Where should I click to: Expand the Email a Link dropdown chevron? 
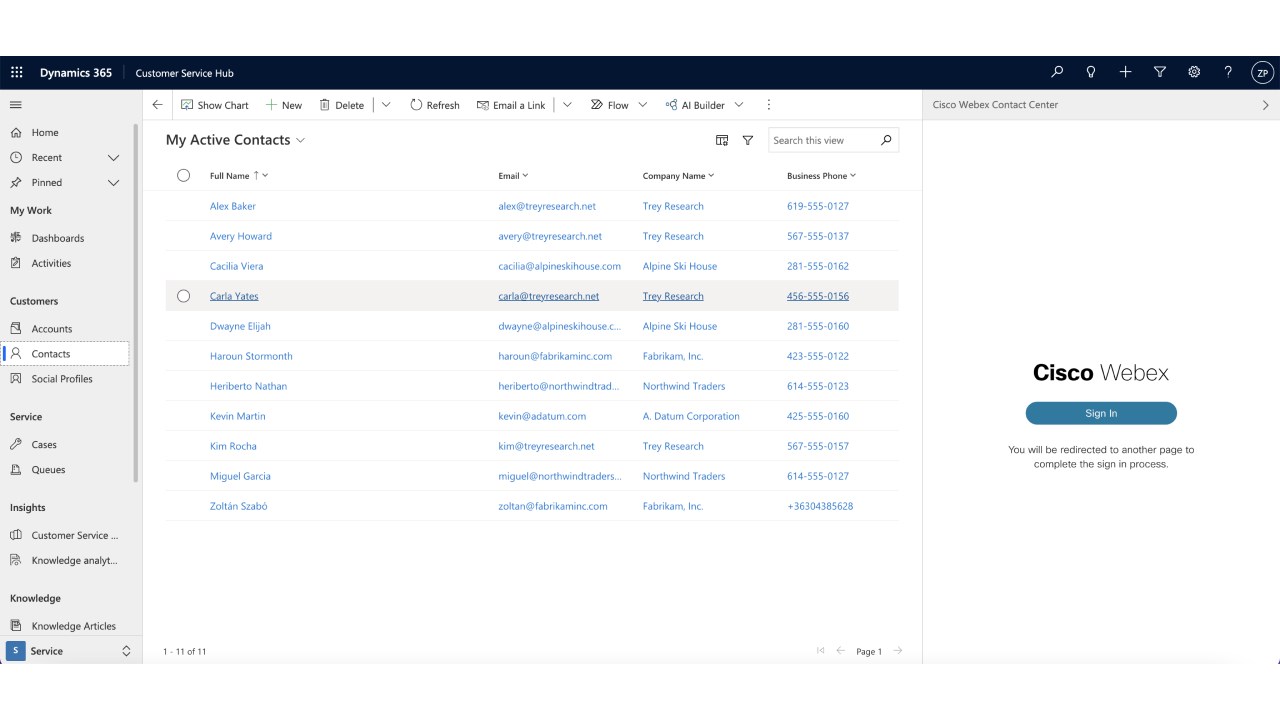567,105
